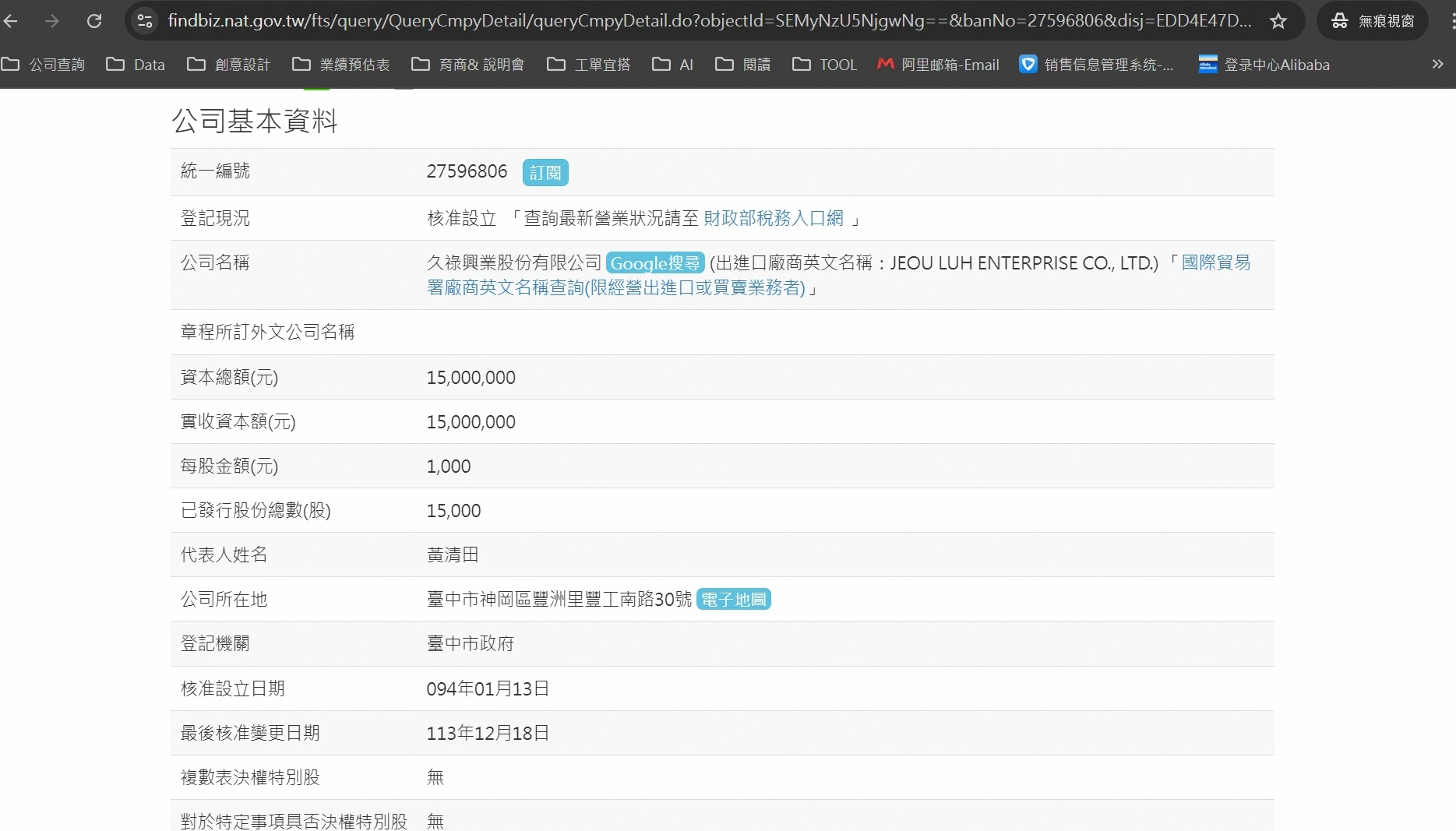Click the 訂閱 subscribe button
This screenshot has height=831, width=1456.
(x=545, y=172)
